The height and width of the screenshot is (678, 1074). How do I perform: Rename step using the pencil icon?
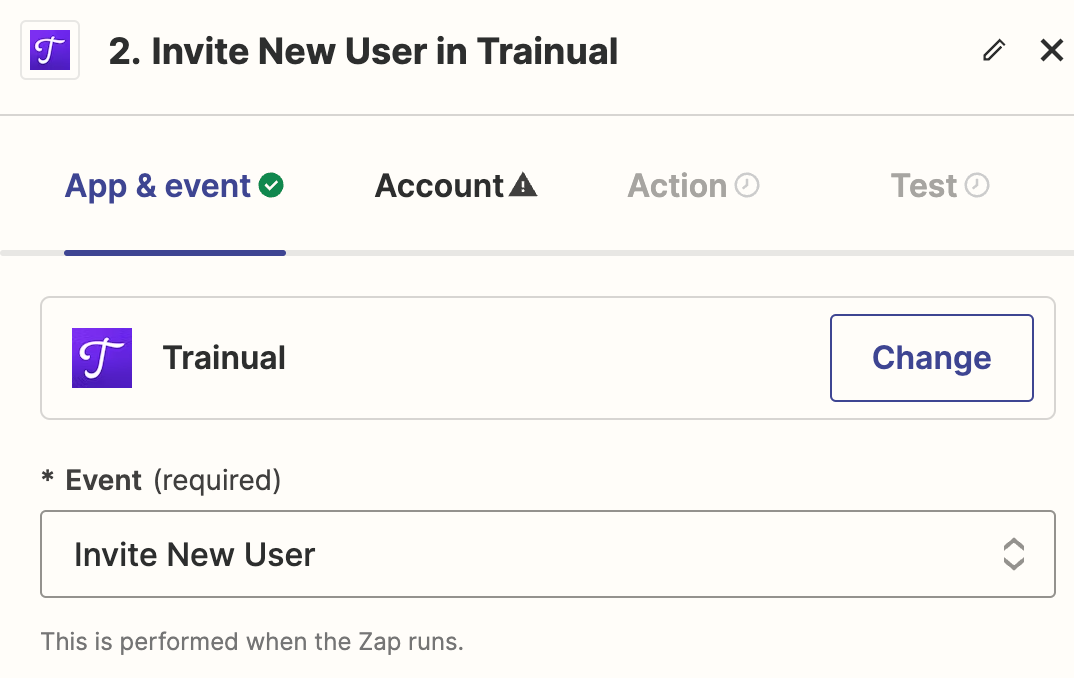coord(994,50)
